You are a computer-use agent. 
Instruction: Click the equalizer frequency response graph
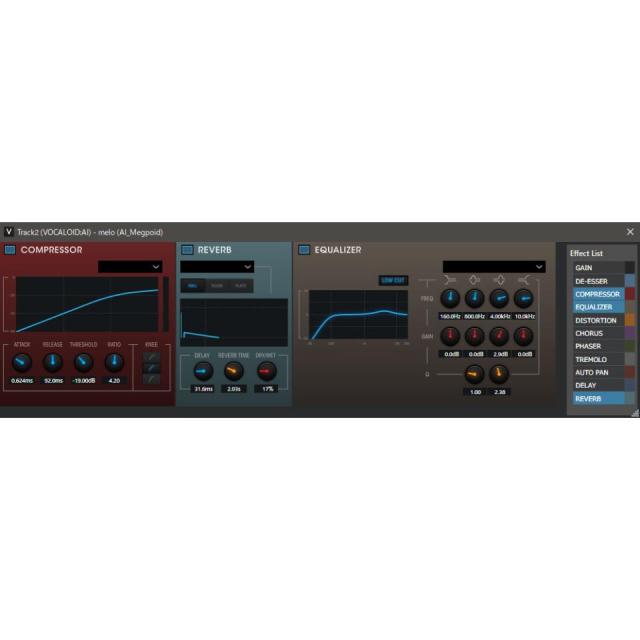[x=358, y=315]
